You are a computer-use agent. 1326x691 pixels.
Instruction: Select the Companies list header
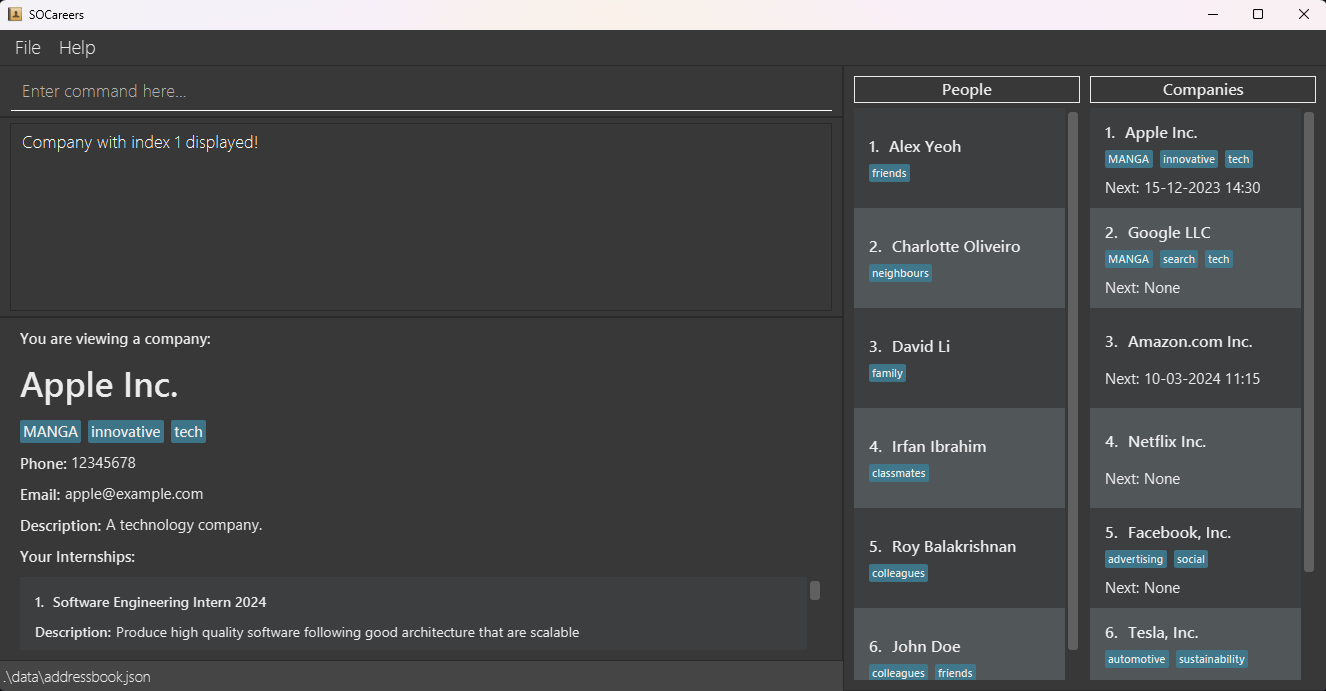pyautogui.click(x=1202, y=89)
